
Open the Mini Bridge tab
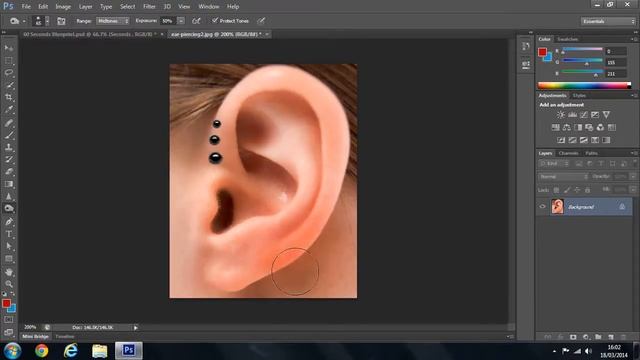pyautogui.click(x=36, y=337)
